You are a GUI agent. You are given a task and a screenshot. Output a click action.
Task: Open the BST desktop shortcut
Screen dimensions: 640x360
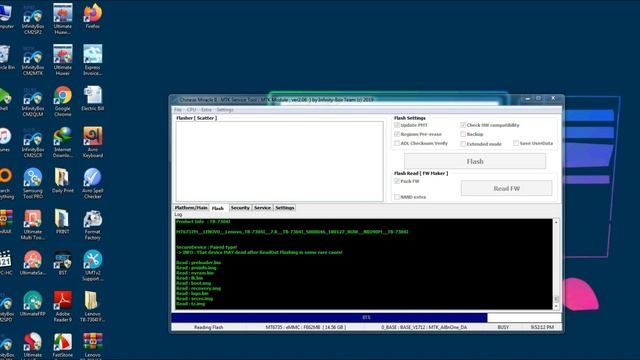point(62,263)
